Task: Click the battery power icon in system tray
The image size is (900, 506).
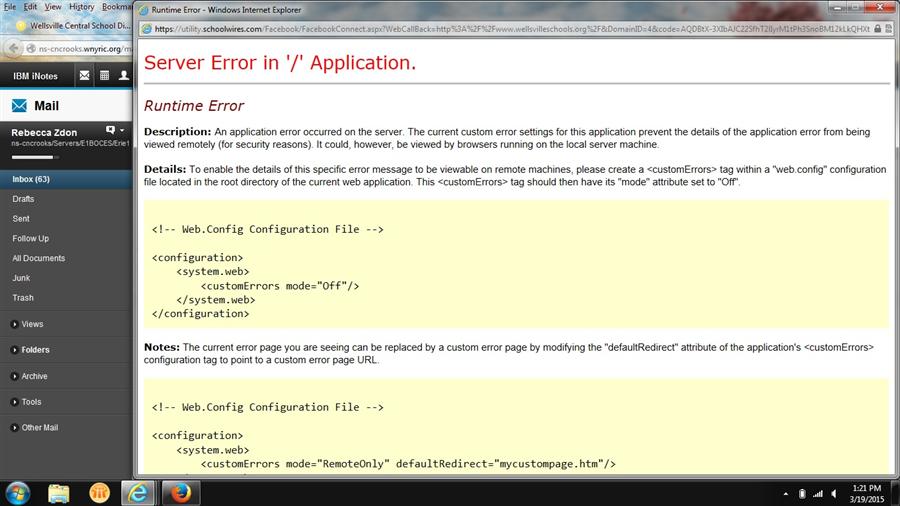Action: [802, 494]
